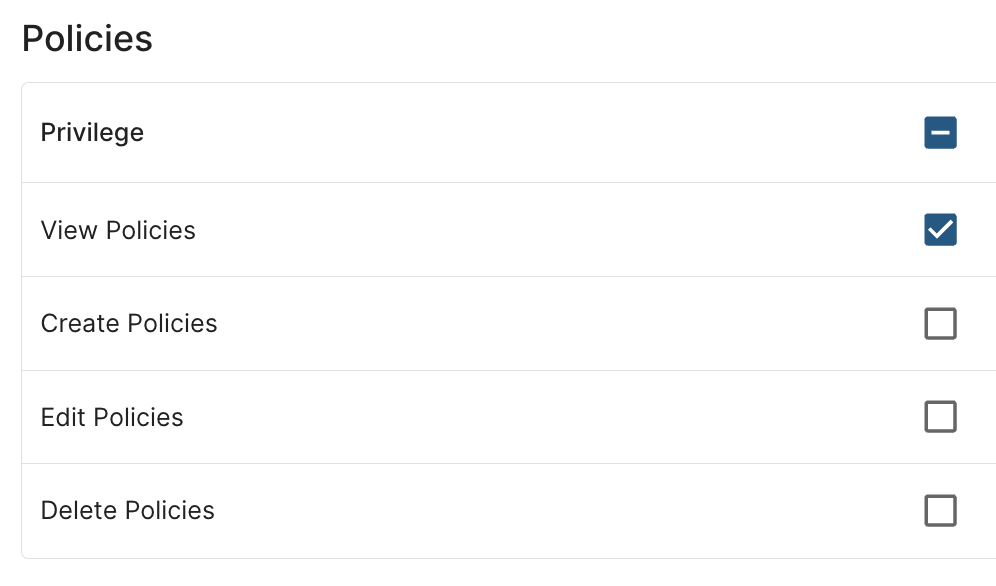Click the indeterminate minus icon beside Privilege

940,133
